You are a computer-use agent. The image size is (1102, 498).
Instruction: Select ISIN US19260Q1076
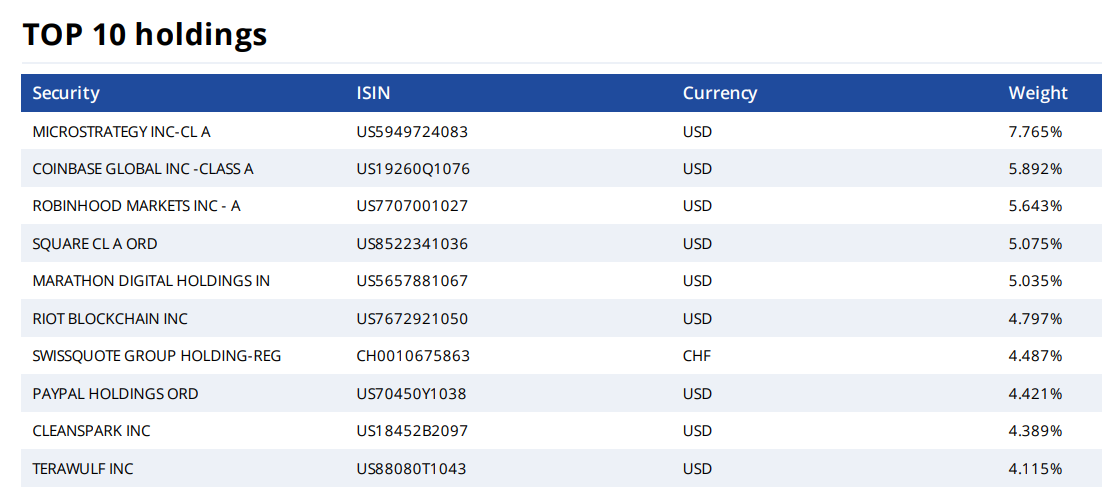[413, 169]
